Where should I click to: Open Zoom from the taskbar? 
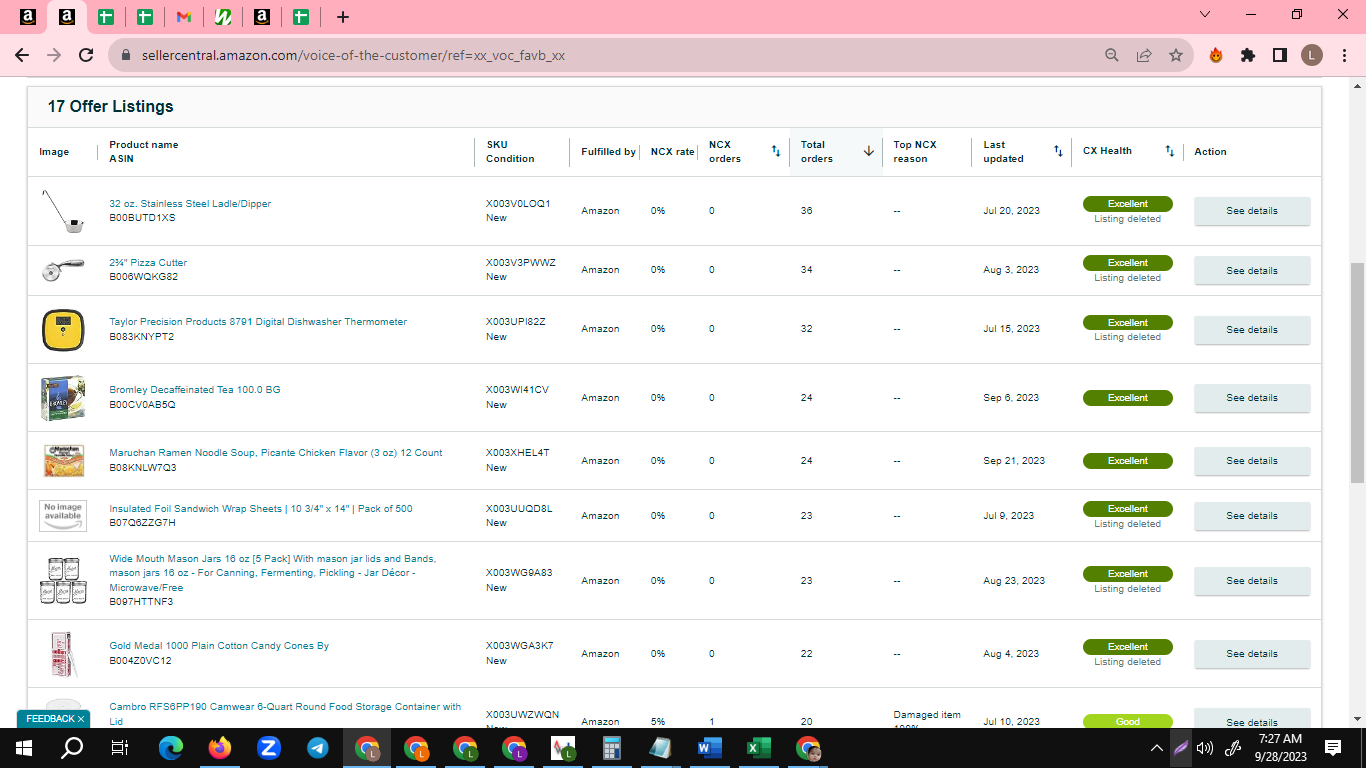269,748
